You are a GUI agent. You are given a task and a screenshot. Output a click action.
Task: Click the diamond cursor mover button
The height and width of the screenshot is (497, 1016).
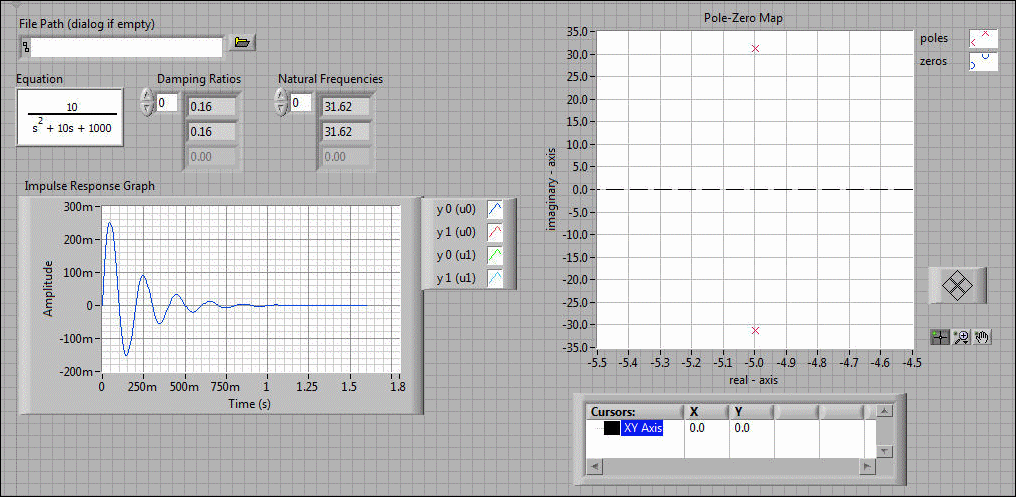958,285
